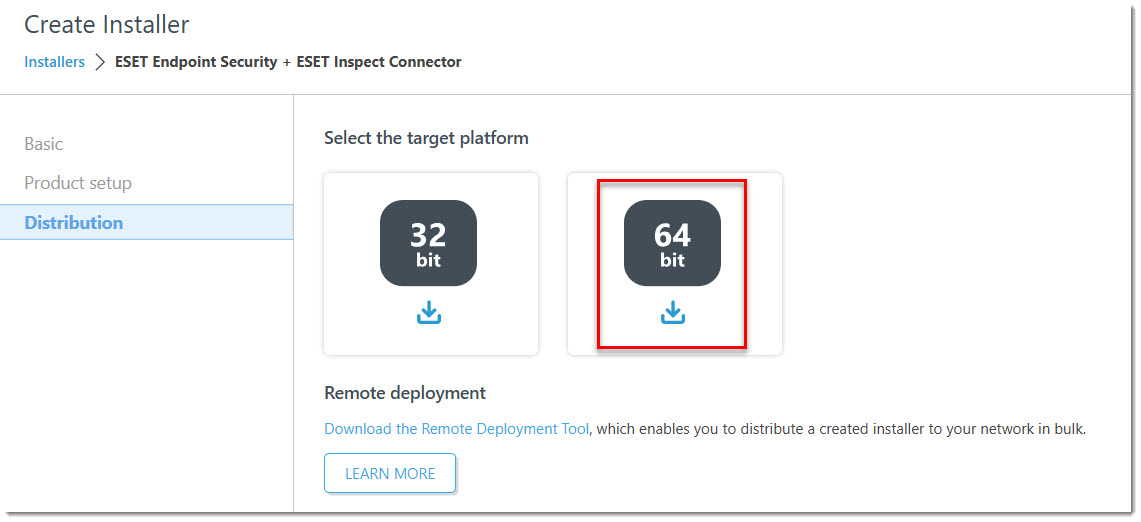Open Download the Remote Deployment Tool link
Image resolution: width=1141 pixels, height=522 pixels.
(456, 429)
